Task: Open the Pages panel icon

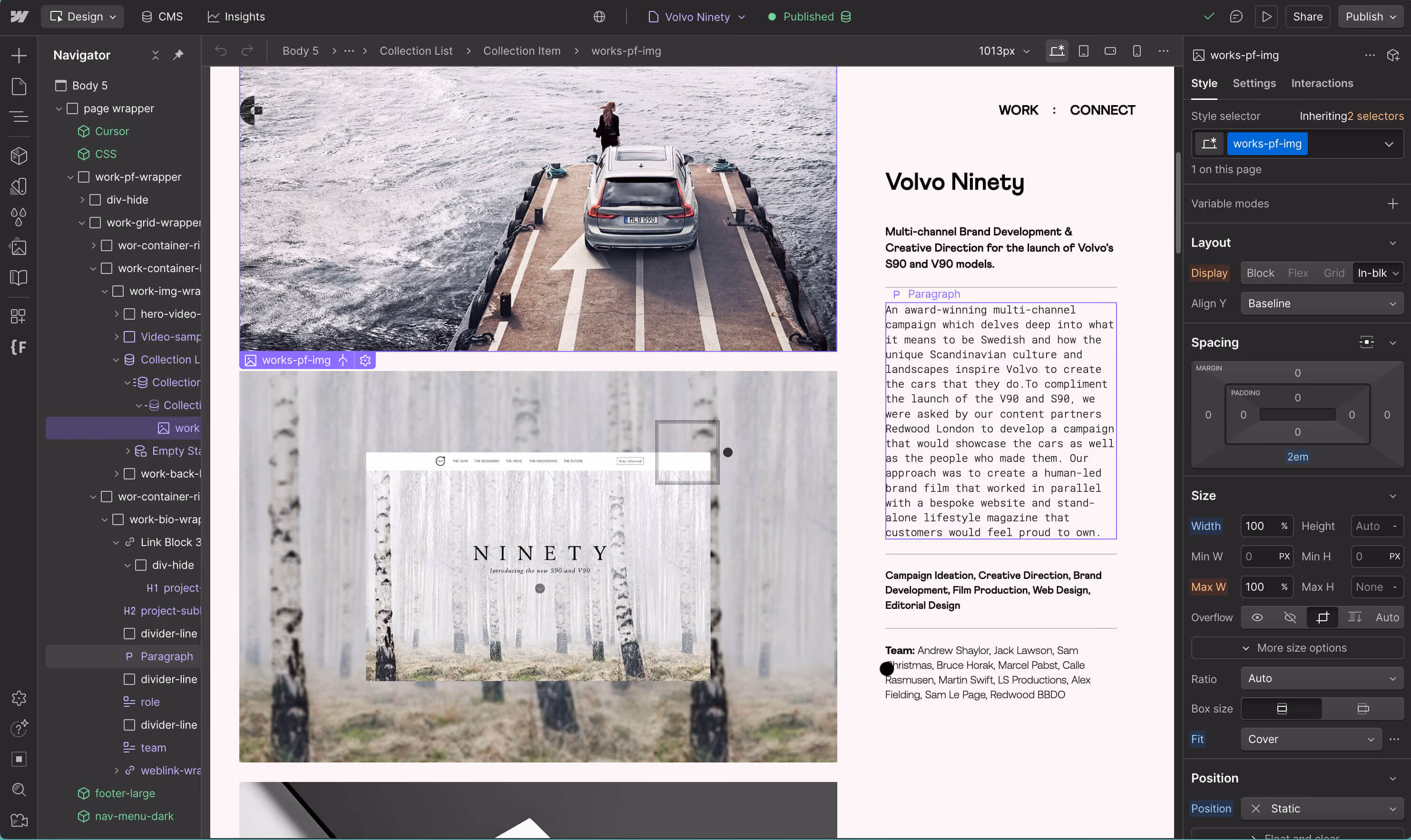Action: (19, 86)
